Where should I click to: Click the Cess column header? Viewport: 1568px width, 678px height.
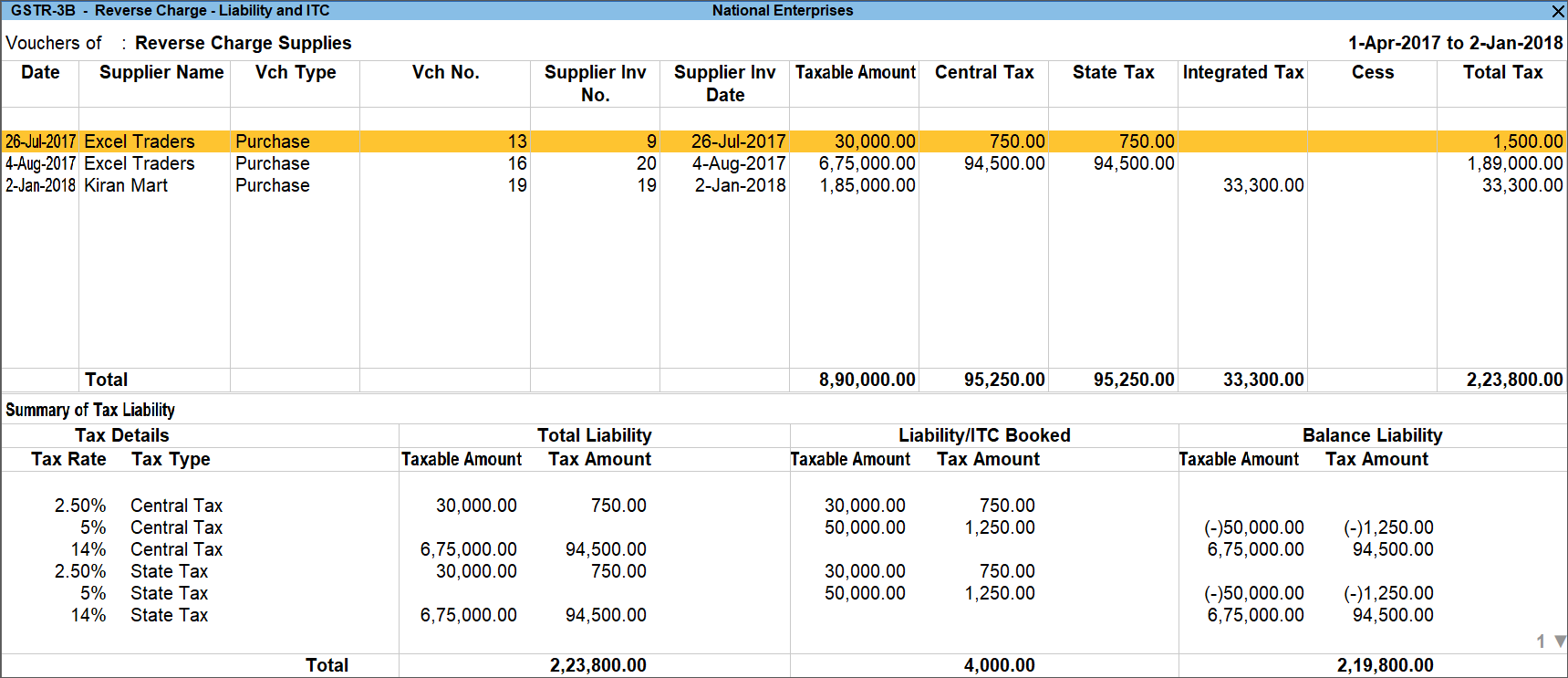click(1372, 72)
